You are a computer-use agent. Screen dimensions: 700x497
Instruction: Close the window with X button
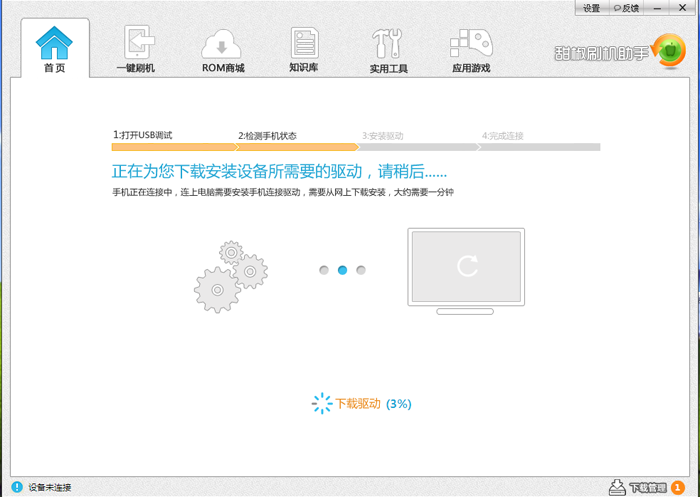(683, 8)
